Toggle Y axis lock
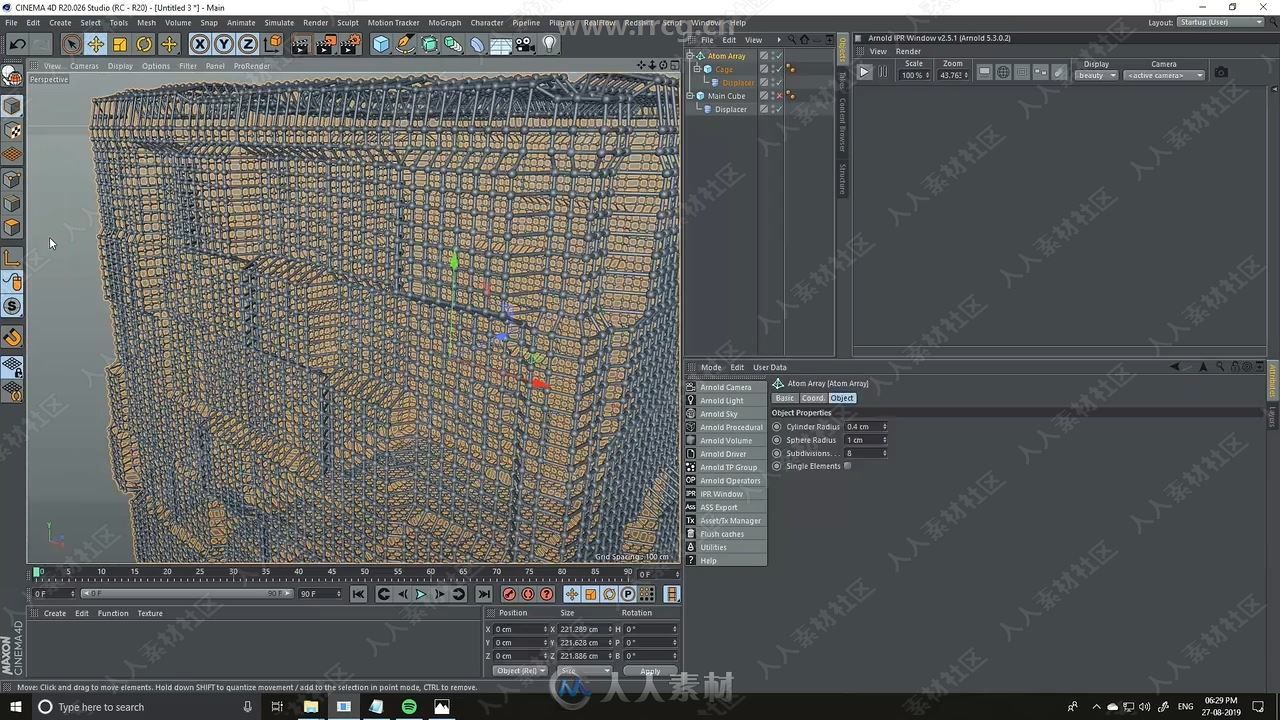This screenshot has width=1280, height=720. tap(224, 44)
